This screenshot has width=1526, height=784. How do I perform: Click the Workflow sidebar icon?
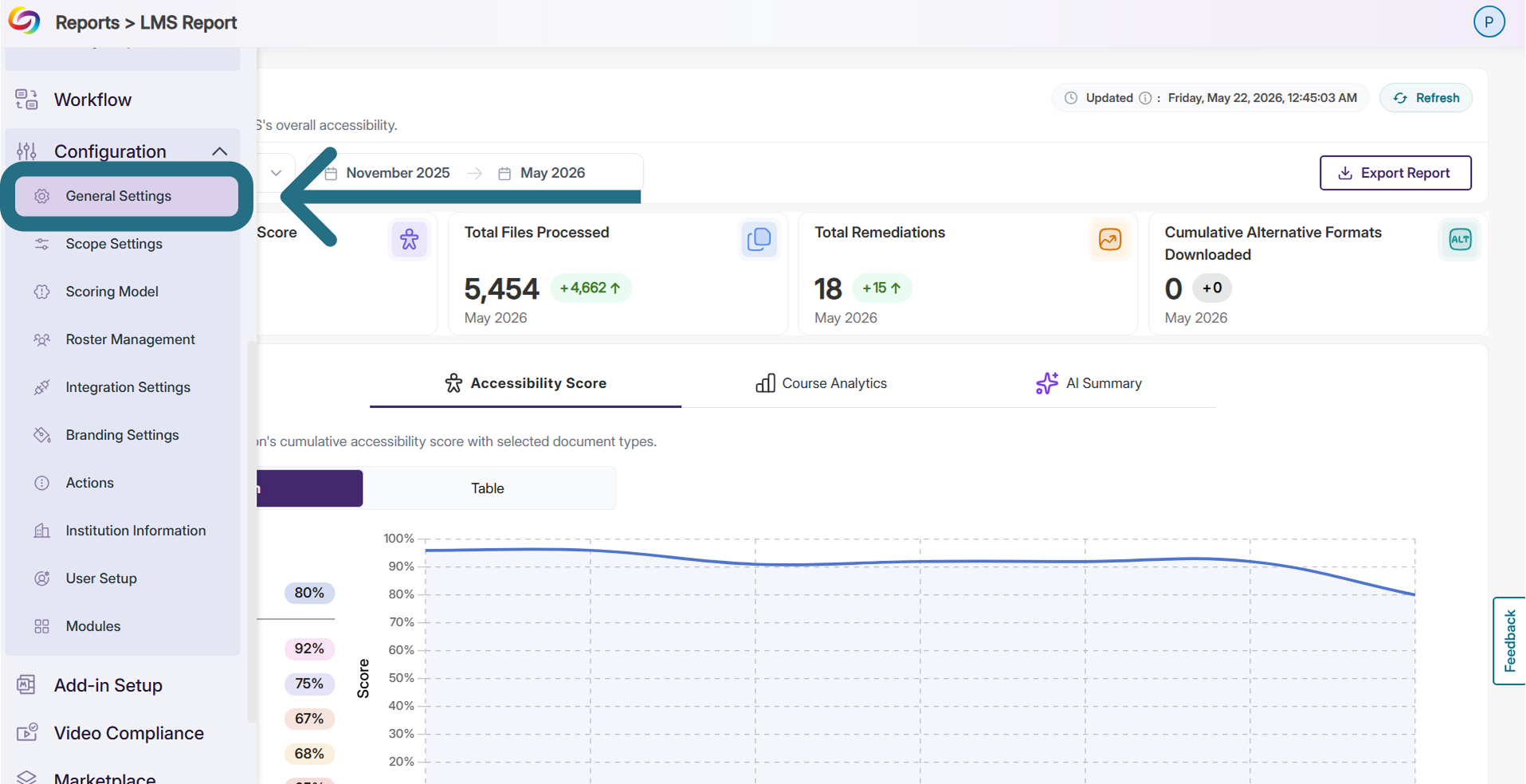tap(26, 100)
